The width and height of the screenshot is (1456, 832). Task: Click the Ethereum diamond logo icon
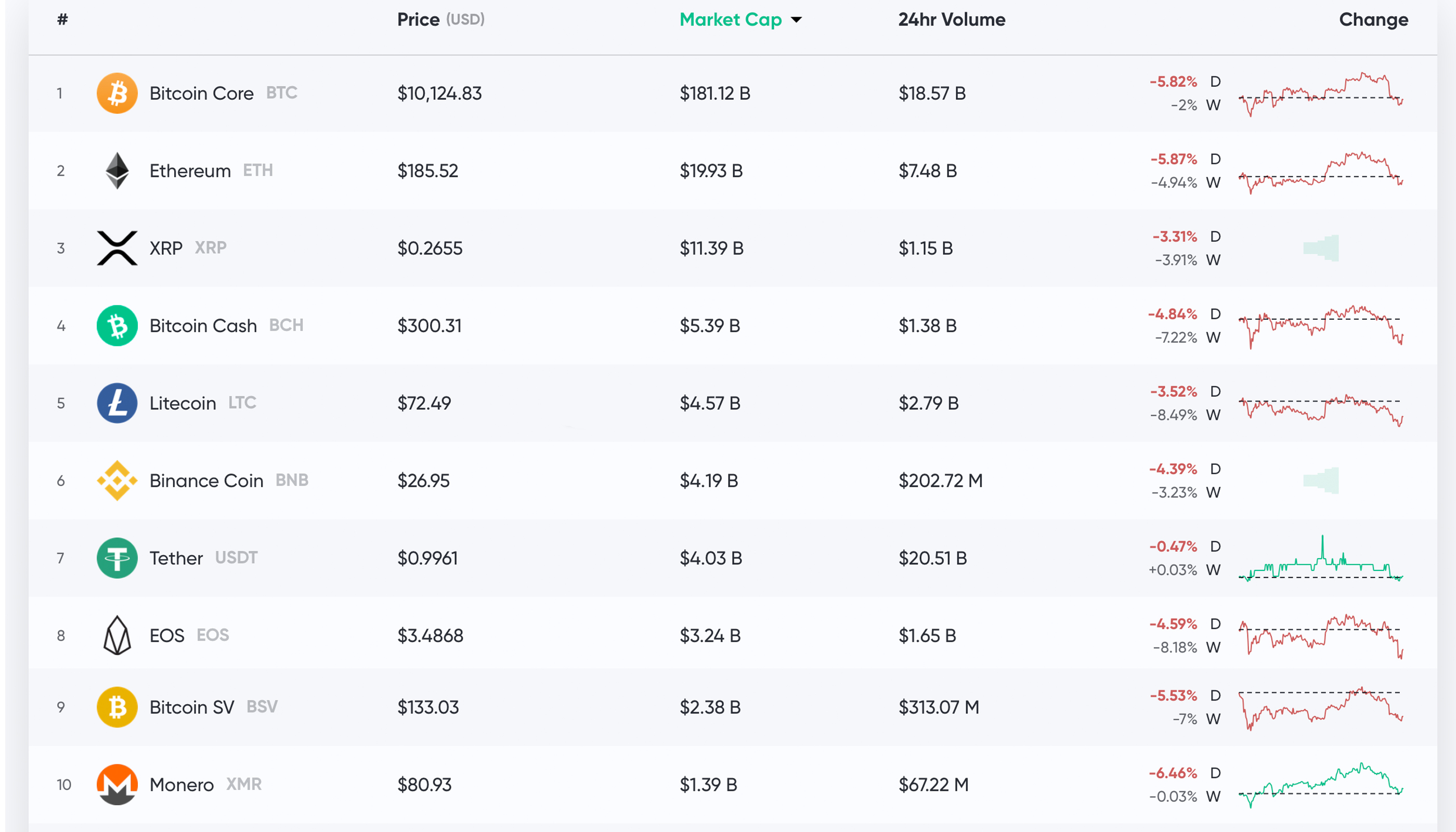point(117,170)
